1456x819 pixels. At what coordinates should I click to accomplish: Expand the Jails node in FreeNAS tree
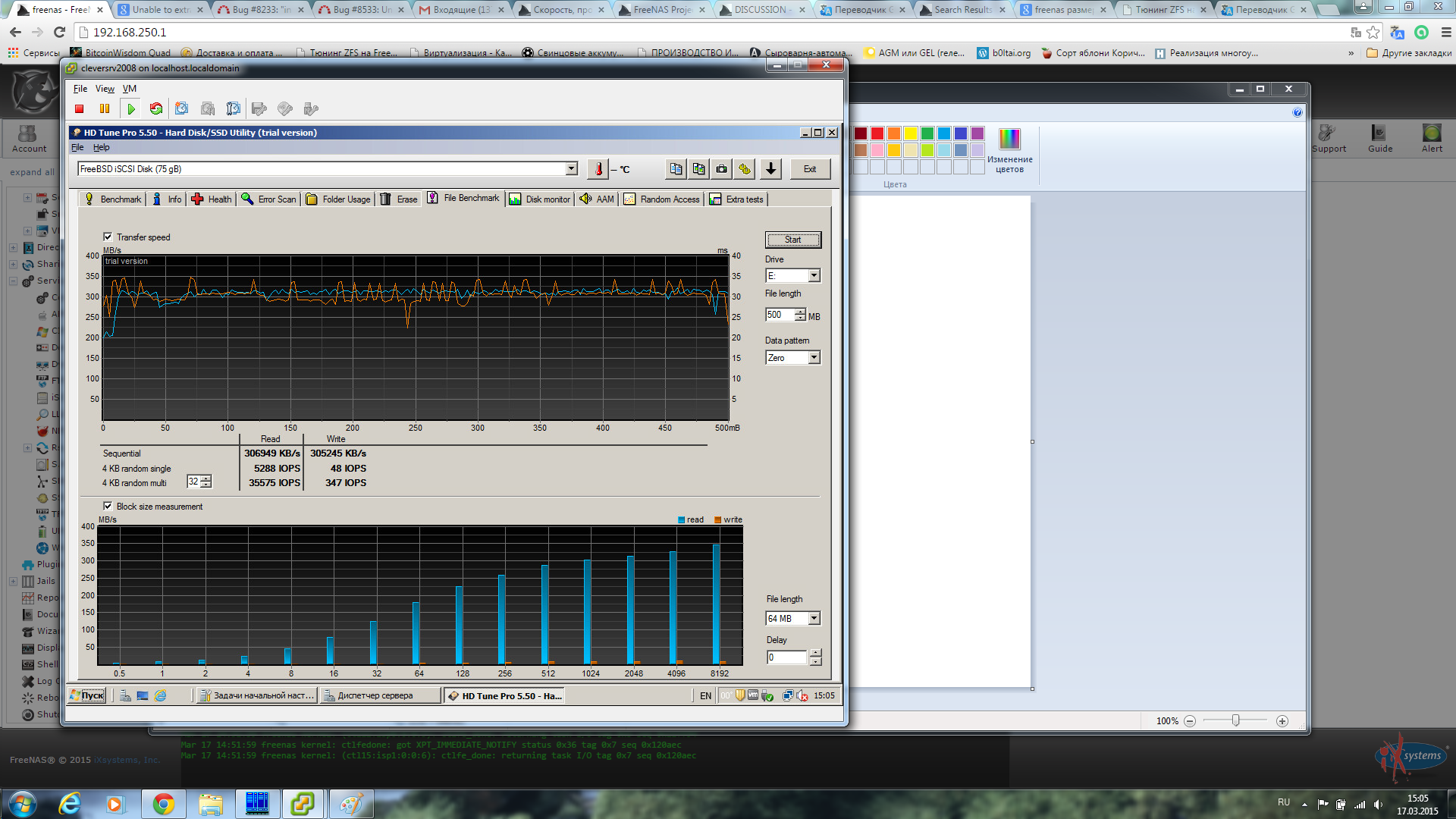pos(13,581)
